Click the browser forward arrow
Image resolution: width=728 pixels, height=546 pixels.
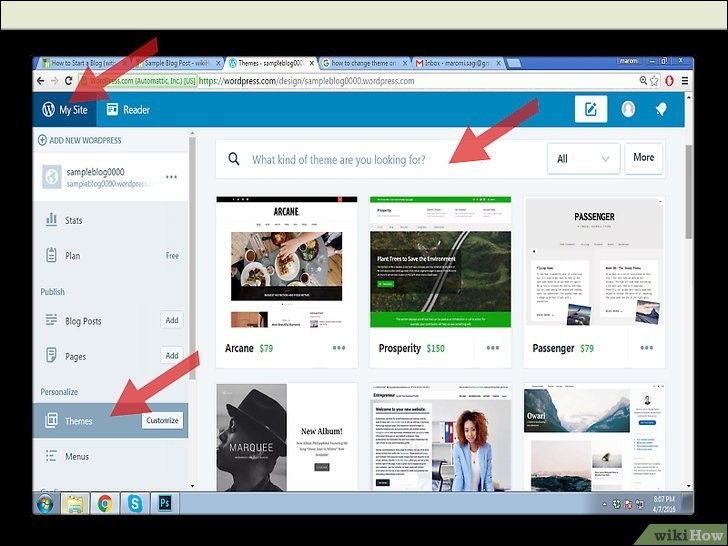(x=55, y=81)
